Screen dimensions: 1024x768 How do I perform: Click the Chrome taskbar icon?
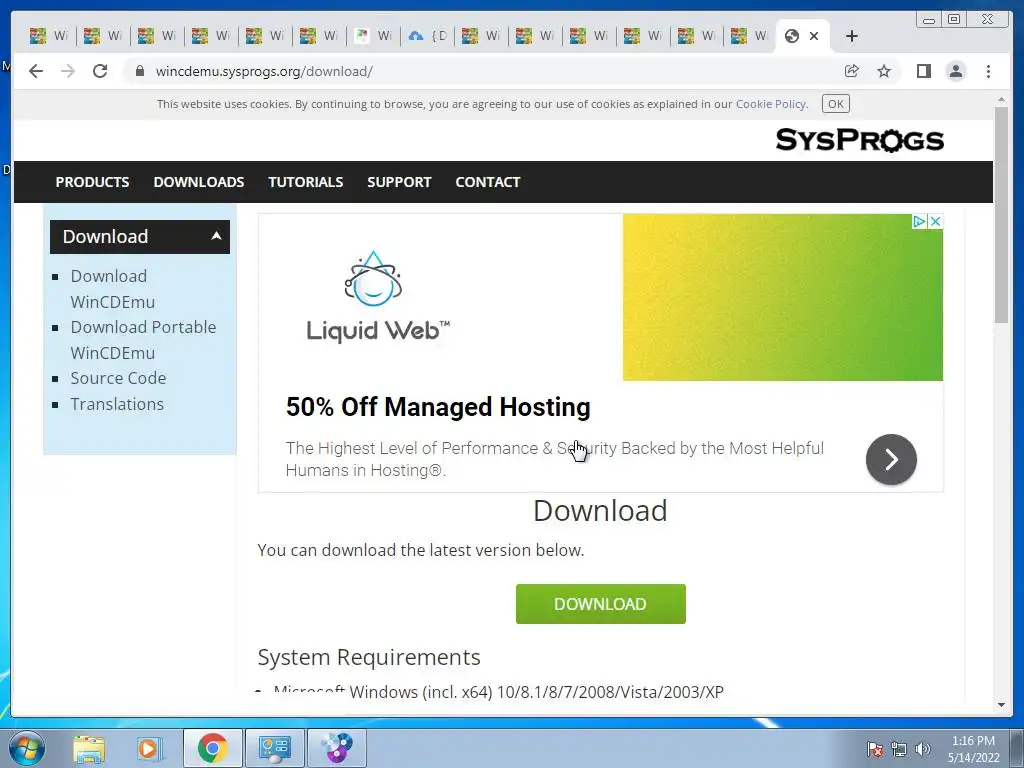coord(212,748)
